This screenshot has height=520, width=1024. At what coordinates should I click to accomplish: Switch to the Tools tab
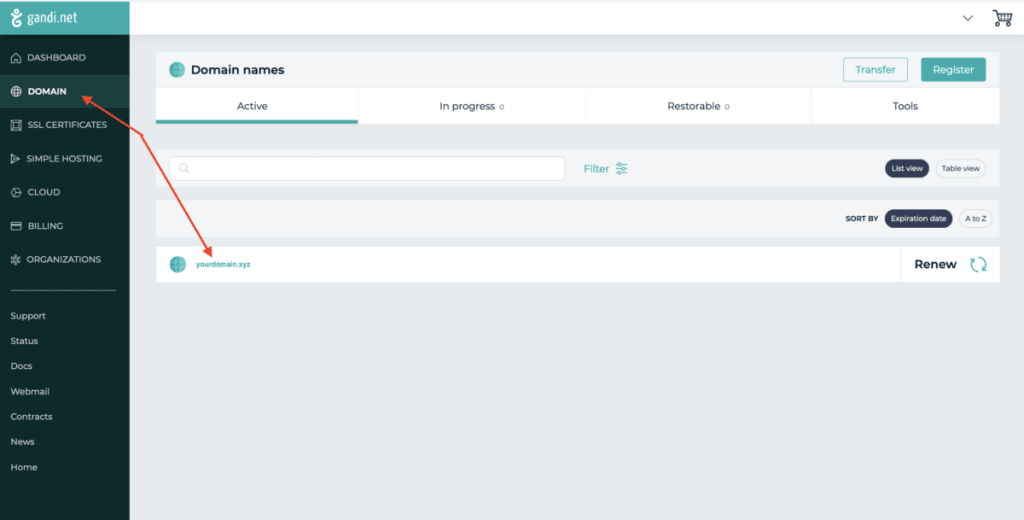tap(905, 106)
